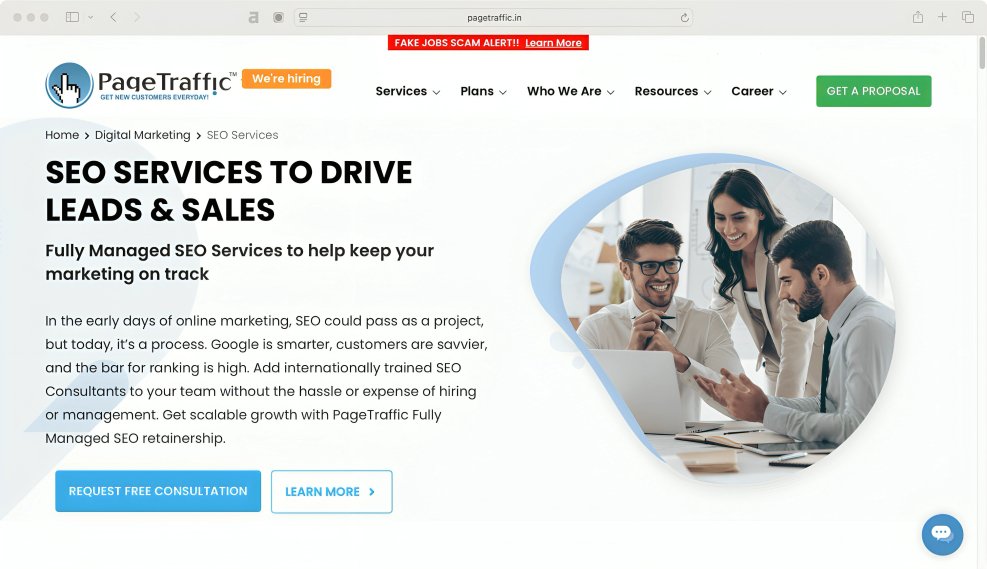Click the We're hiring badge
987x569 pixels.
coord(286,79)
